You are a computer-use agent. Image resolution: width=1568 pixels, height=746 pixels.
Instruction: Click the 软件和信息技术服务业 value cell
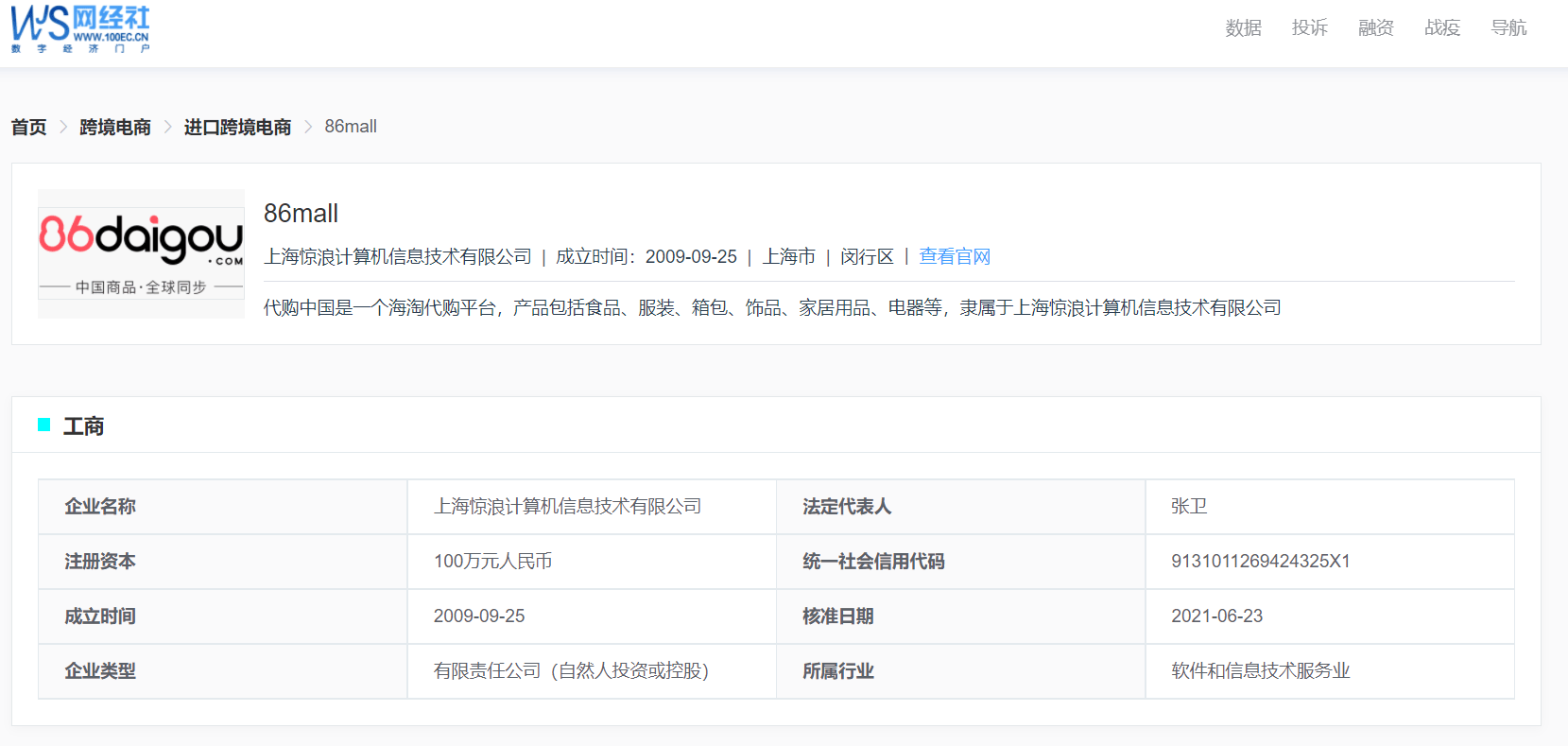point(1330,671)
